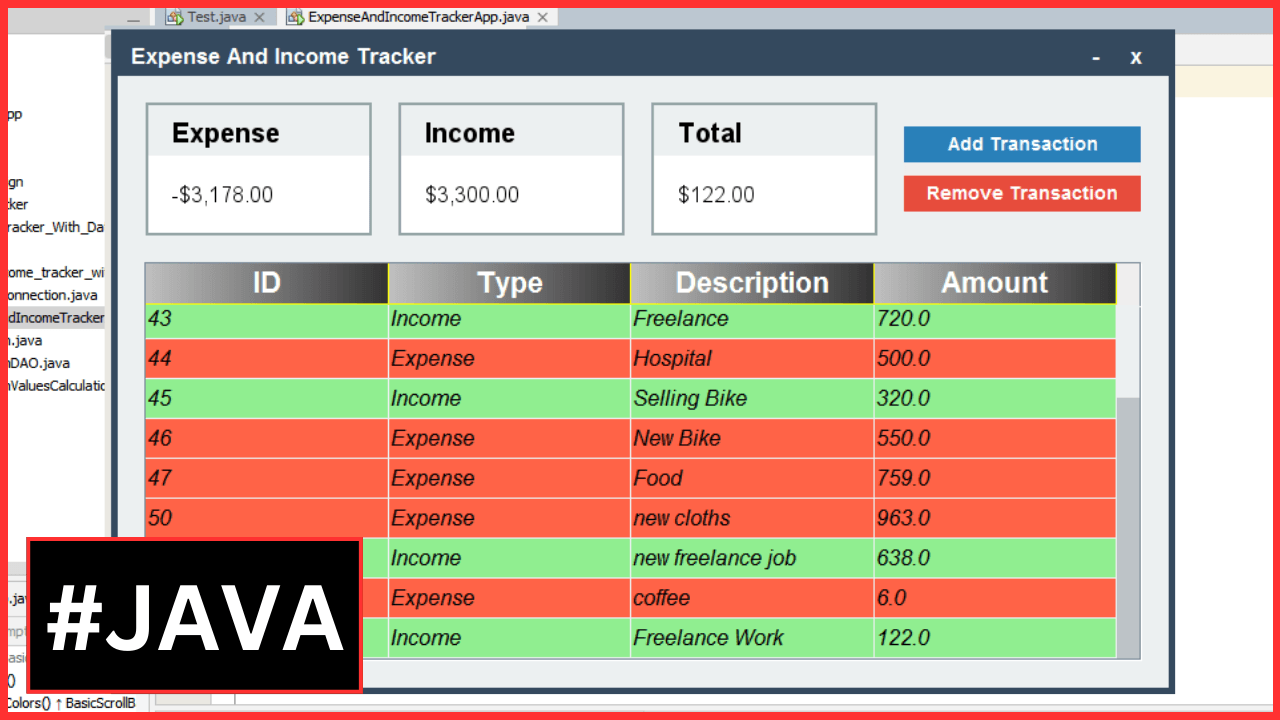Click the Description column header
Screen dimensions: 1280x720
[752, 283]
